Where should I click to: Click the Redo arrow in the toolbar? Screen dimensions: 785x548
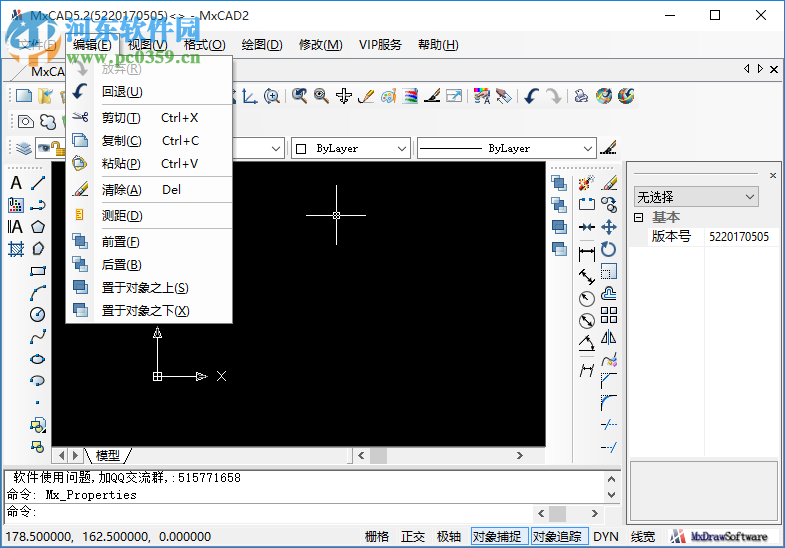tap(554, 96)
